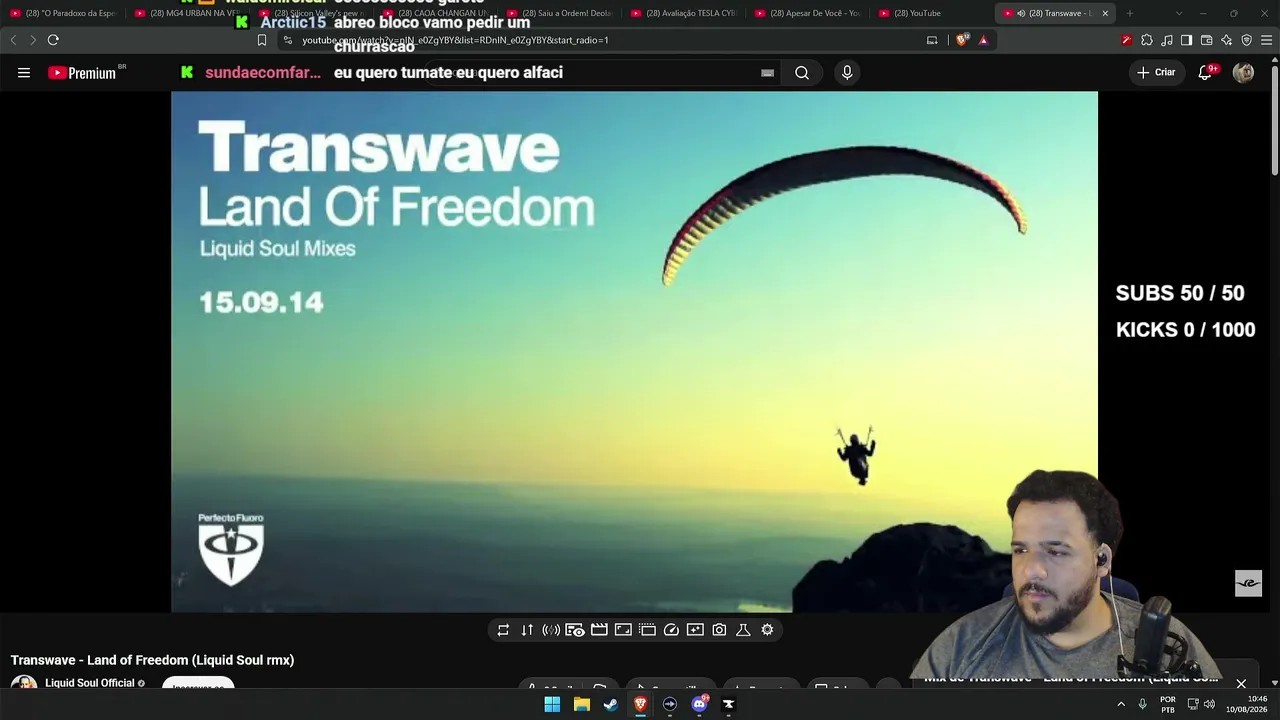Image resolution: width=1280 pixels, height=720 pixels.
Task: Open the POR PTB language switcher
Action: [1167, 704]
